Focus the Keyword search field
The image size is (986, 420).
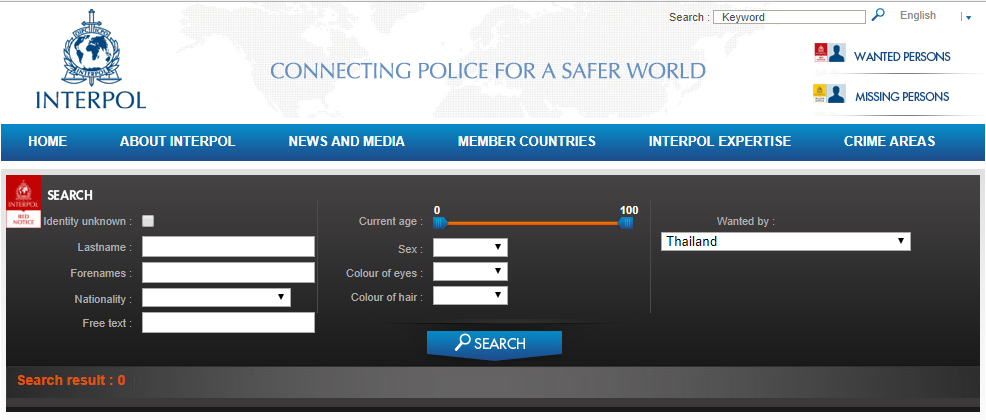click(789, 17)
